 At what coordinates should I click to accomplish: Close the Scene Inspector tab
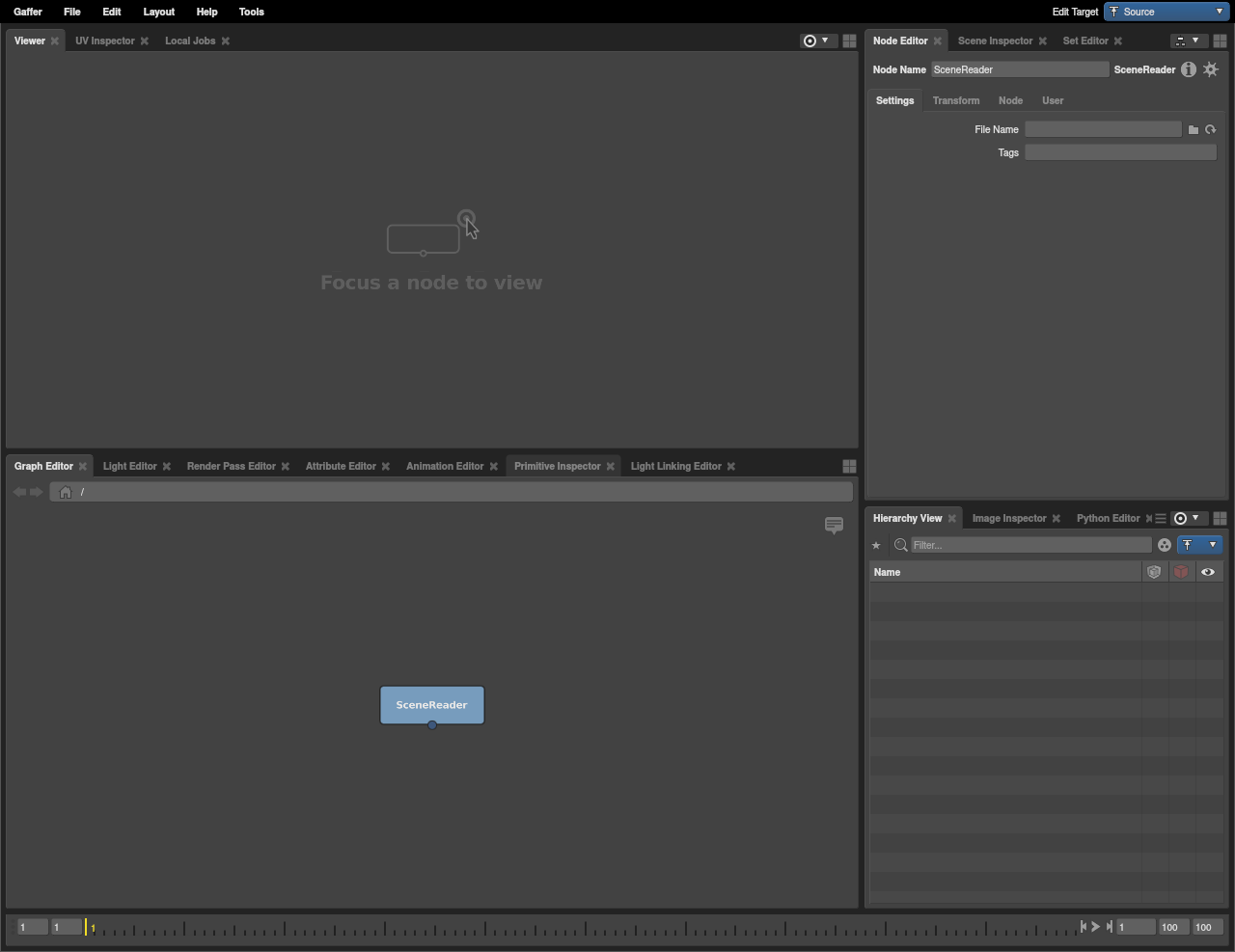(x=1043, y=41)
